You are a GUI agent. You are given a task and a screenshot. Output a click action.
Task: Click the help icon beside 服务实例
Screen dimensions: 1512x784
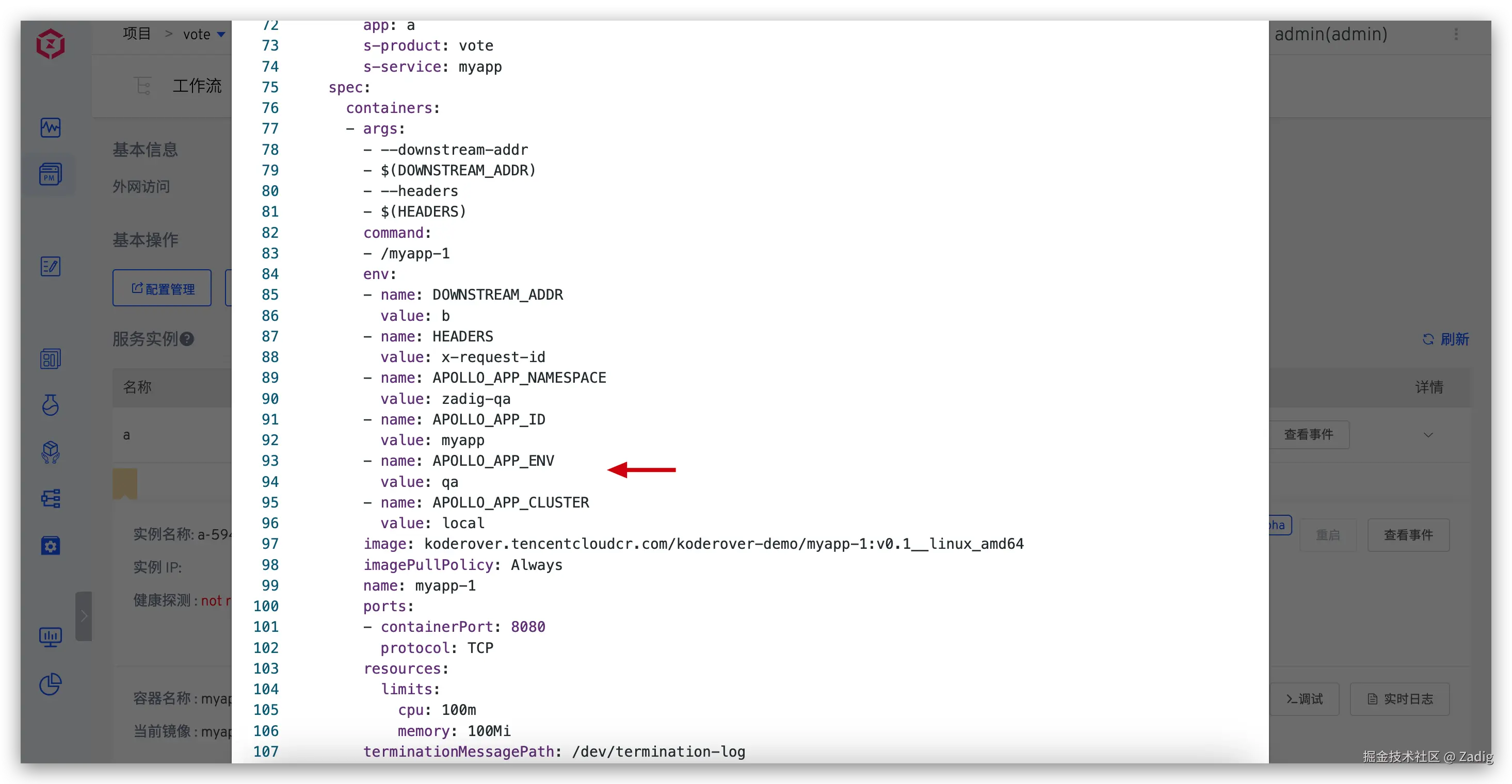pyautogui.click(x=187, y=338)
